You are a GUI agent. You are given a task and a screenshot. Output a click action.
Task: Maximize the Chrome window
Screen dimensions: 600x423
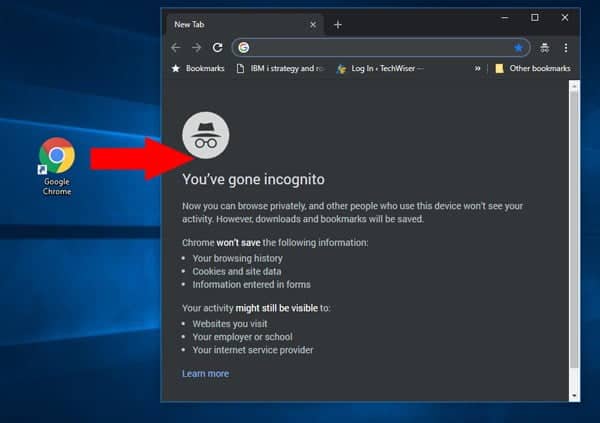(535, 18)
